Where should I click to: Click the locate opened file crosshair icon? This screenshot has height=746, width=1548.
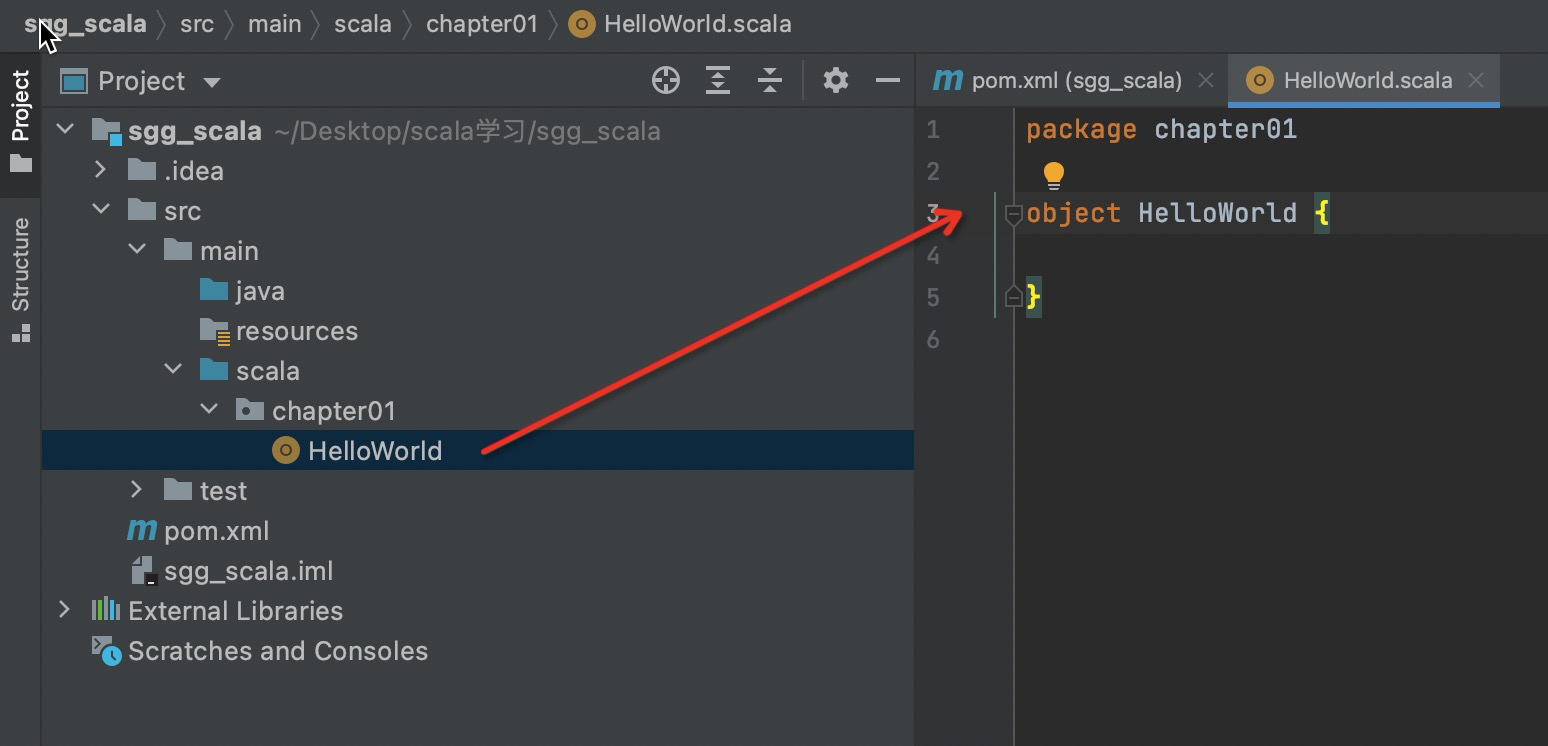666,81
